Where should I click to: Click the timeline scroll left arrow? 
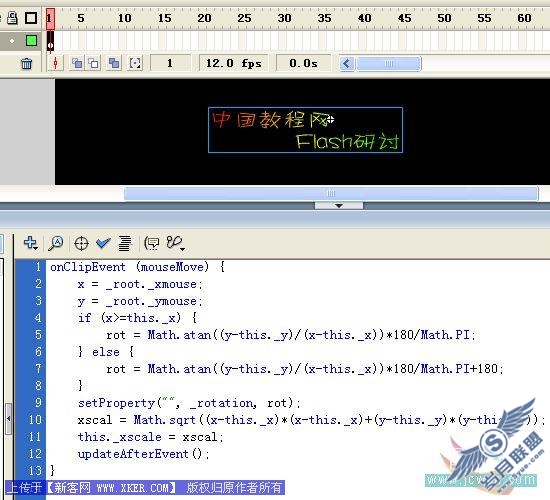click(x=347, y=64)
